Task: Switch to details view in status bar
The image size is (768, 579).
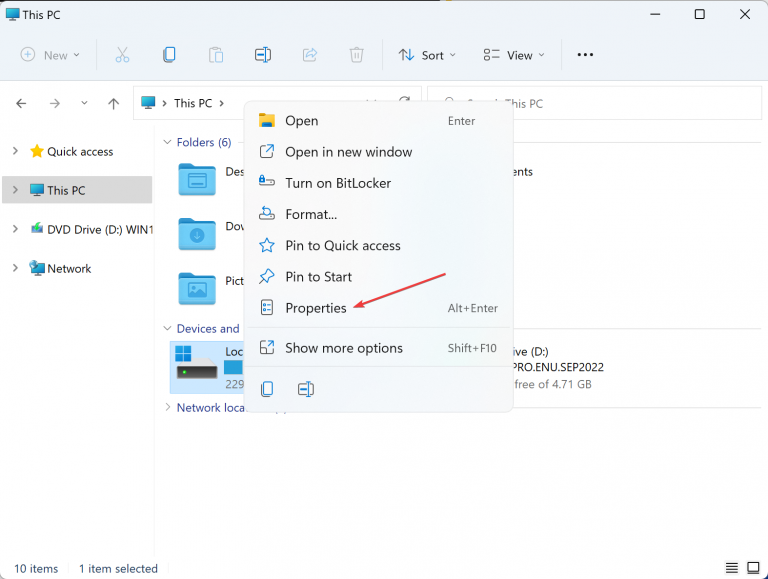Action: [x=732, y=568]
